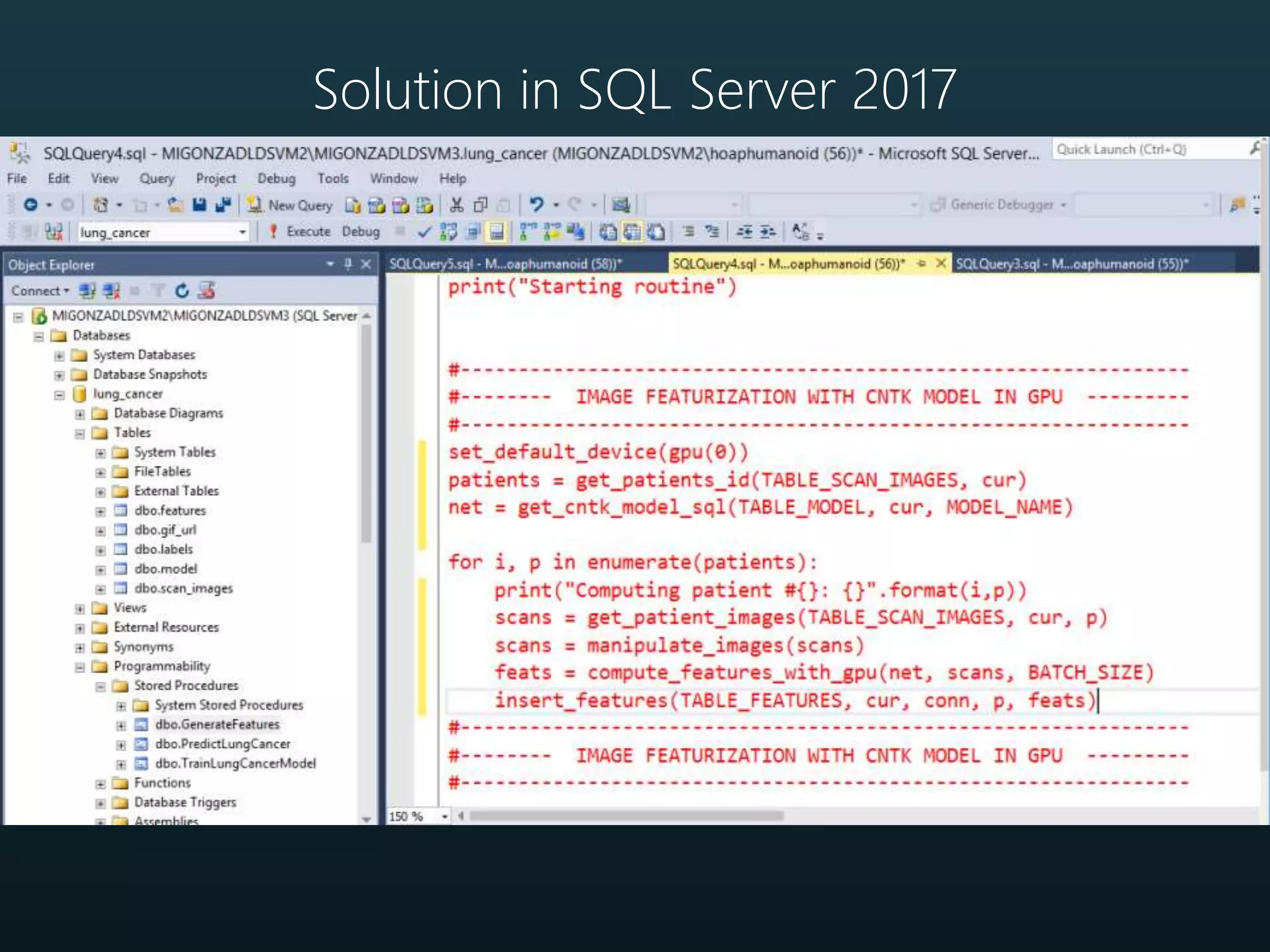Click the Debug button beside Execute
Viewport: 1270px width, 952px height.
coord(361,232)
